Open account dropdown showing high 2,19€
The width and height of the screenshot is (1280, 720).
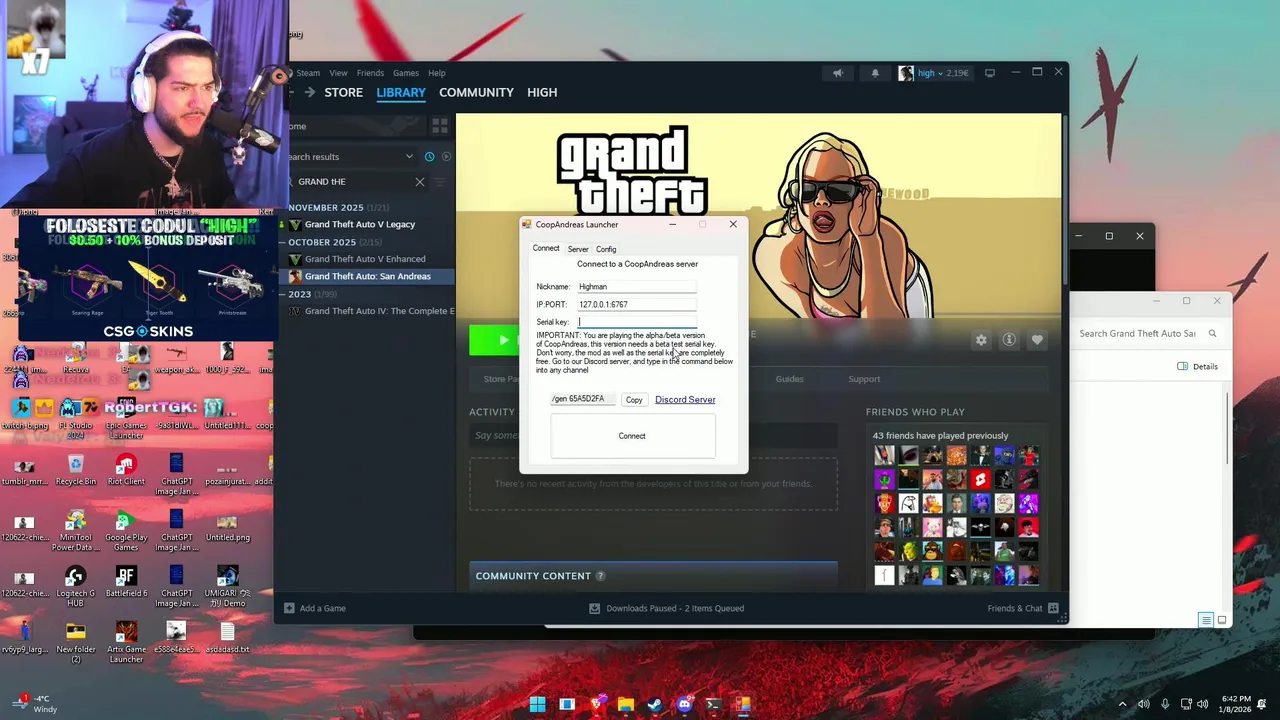[934, 73]
